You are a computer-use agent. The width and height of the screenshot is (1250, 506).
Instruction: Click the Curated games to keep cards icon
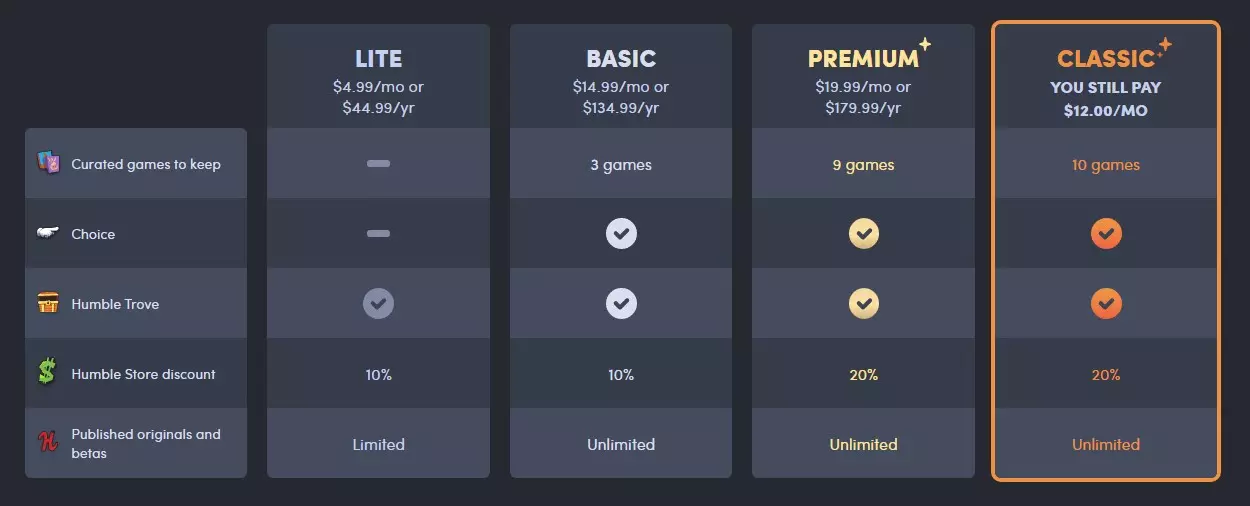48,163
